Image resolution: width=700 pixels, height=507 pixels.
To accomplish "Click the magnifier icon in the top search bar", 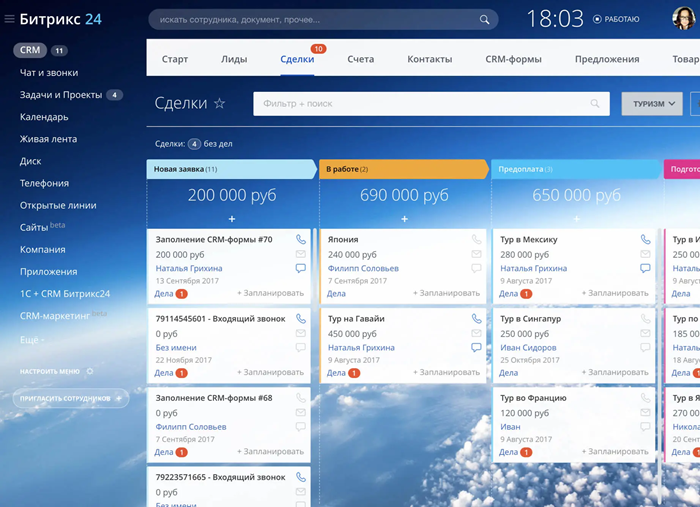I will pos(485,20).
